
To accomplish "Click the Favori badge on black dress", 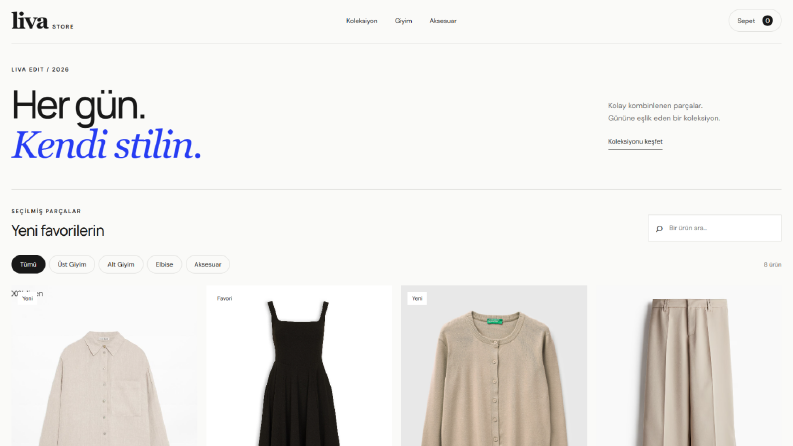I will click(225, 298).
